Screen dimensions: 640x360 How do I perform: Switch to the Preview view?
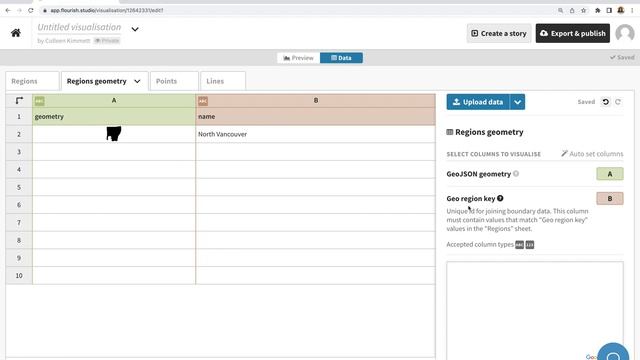pyautogui.click(x=298, y=58)
